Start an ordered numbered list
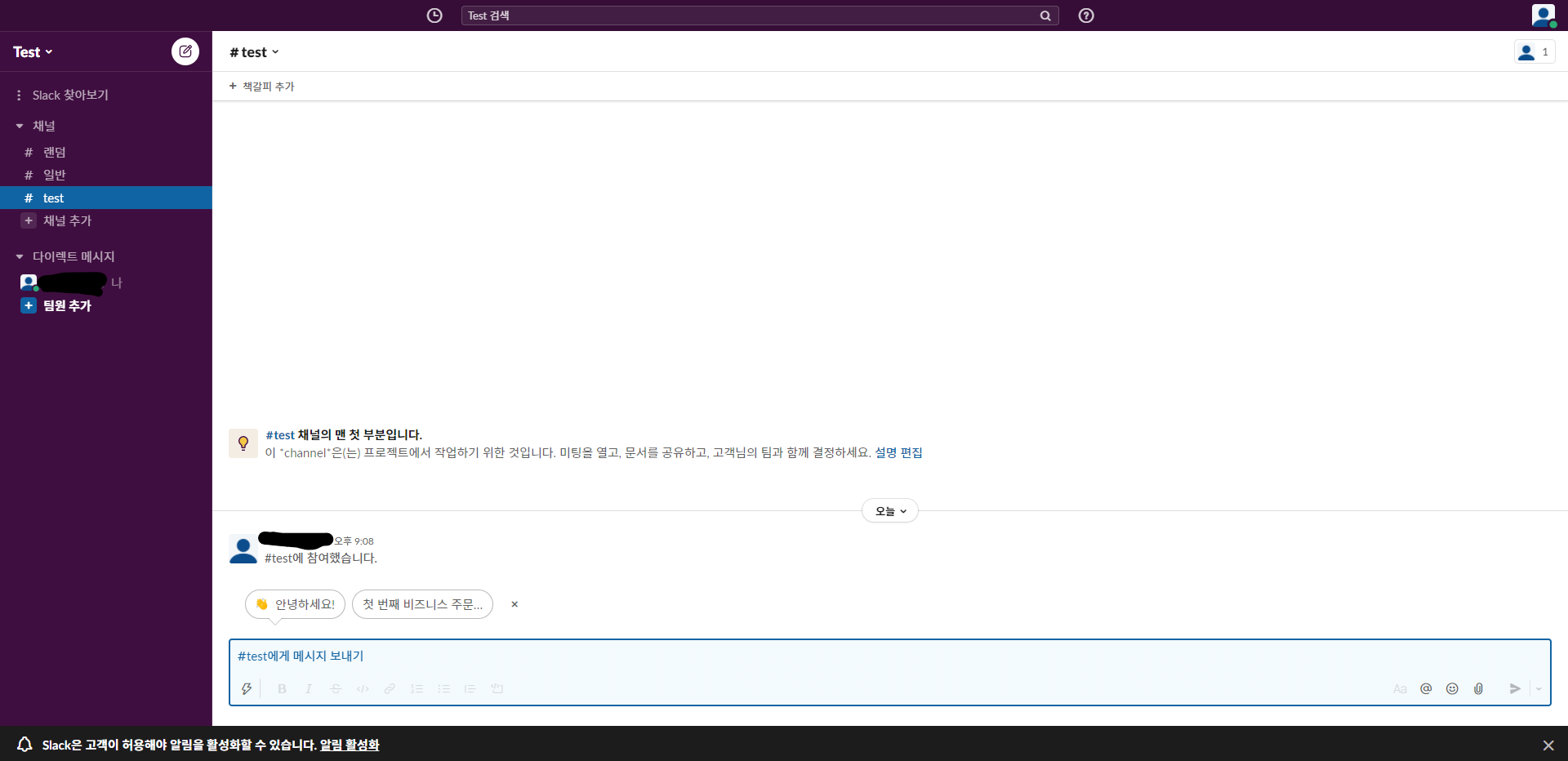This screenshot has height=761, width=1568. (x=416, y=688)
